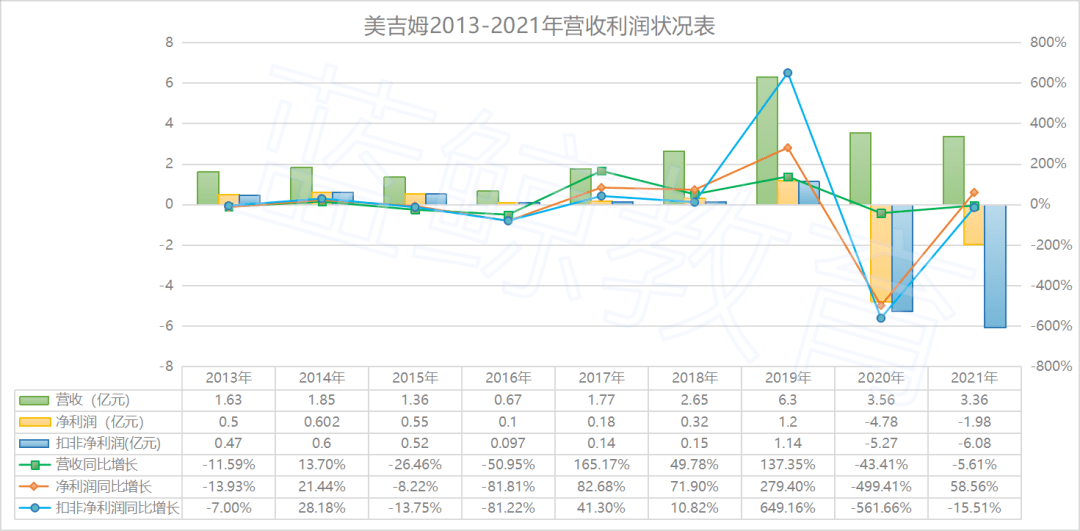Select the 649.16% table cell
The width and height of the screenshot is (1080, 531).
tap(787, 508)
